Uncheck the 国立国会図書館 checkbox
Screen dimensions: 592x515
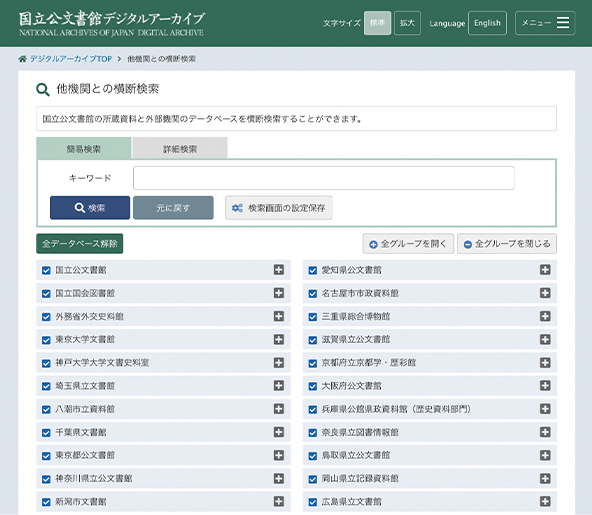pyautogui.click(x=46, y=294)
